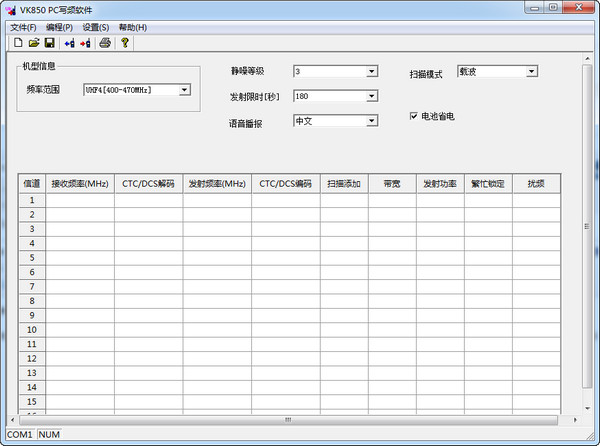Click transmit frequency cell for channel 4
The width and height of the screenshot is (600, 446).
(217, 244)
